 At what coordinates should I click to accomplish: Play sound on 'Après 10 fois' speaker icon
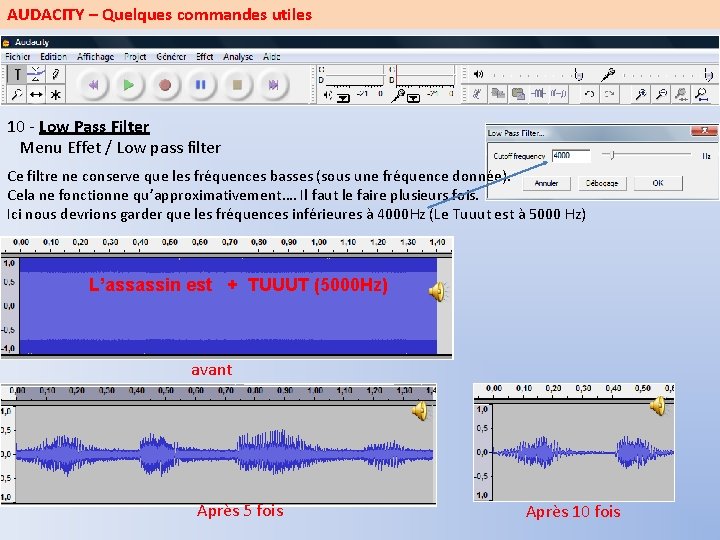pyautogui.click(x=658, y=405)
